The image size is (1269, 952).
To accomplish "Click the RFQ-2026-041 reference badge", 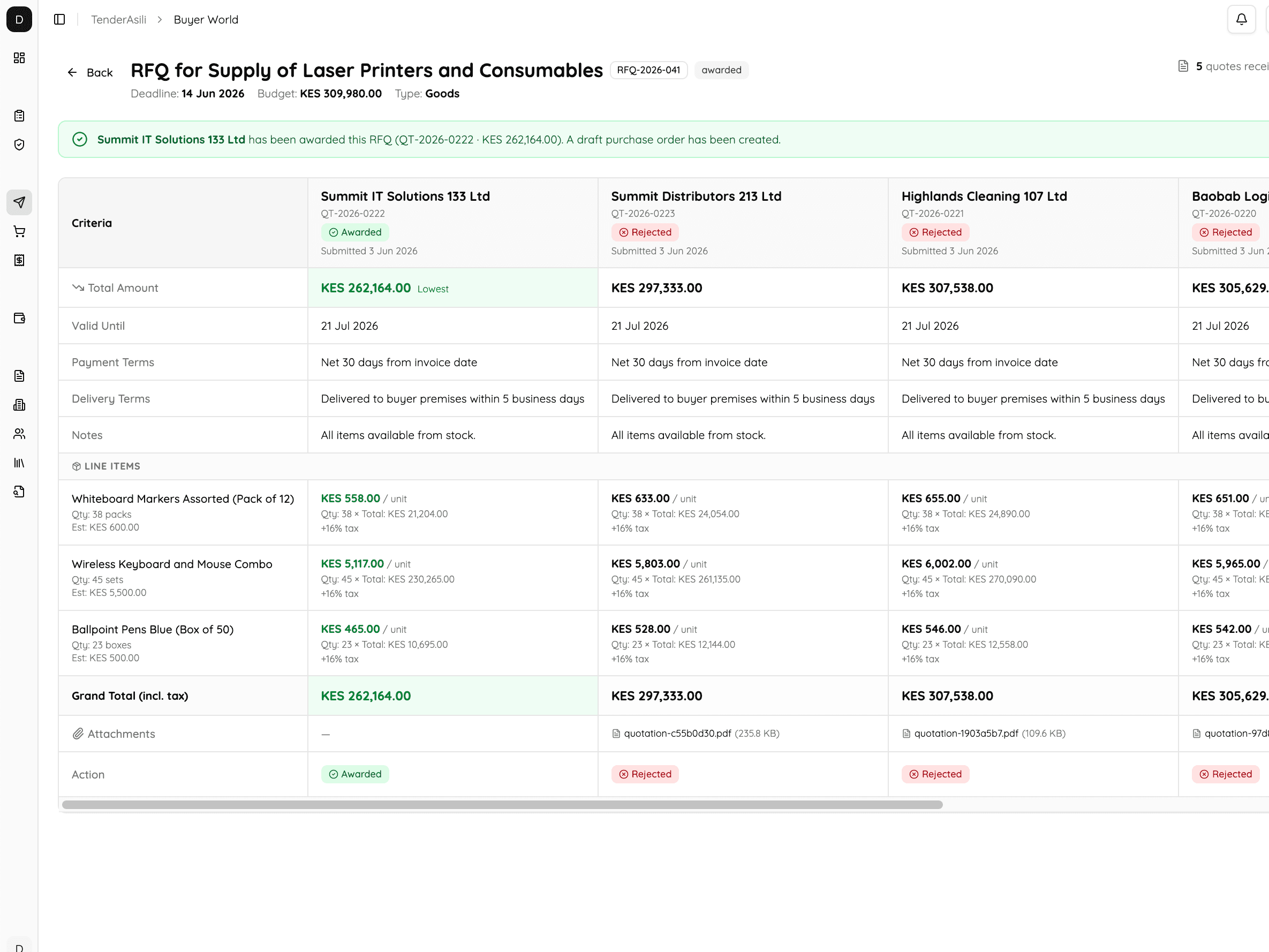I will point(649,70).
